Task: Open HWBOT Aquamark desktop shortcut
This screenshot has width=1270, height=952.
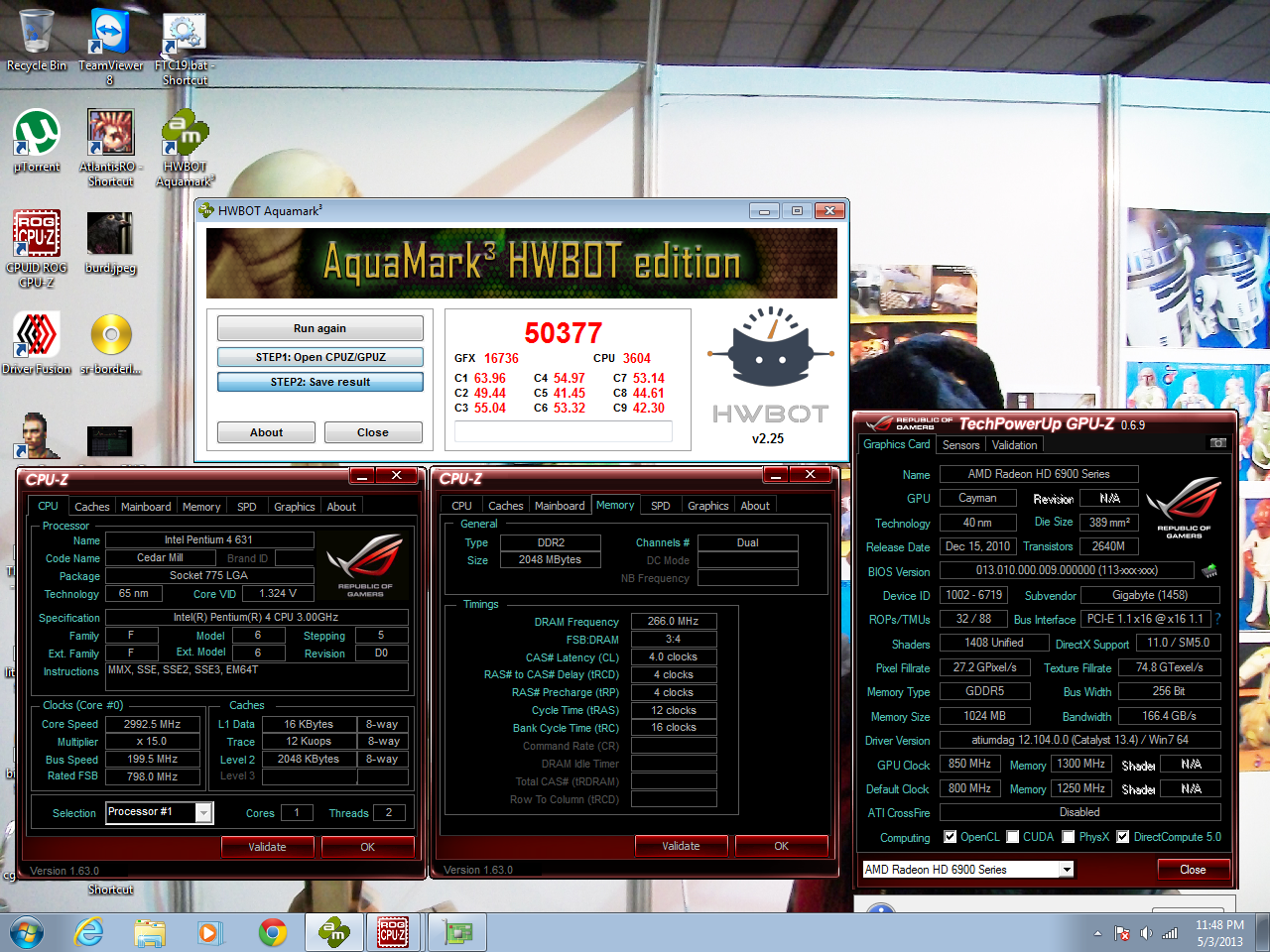Action: point(185,147)
